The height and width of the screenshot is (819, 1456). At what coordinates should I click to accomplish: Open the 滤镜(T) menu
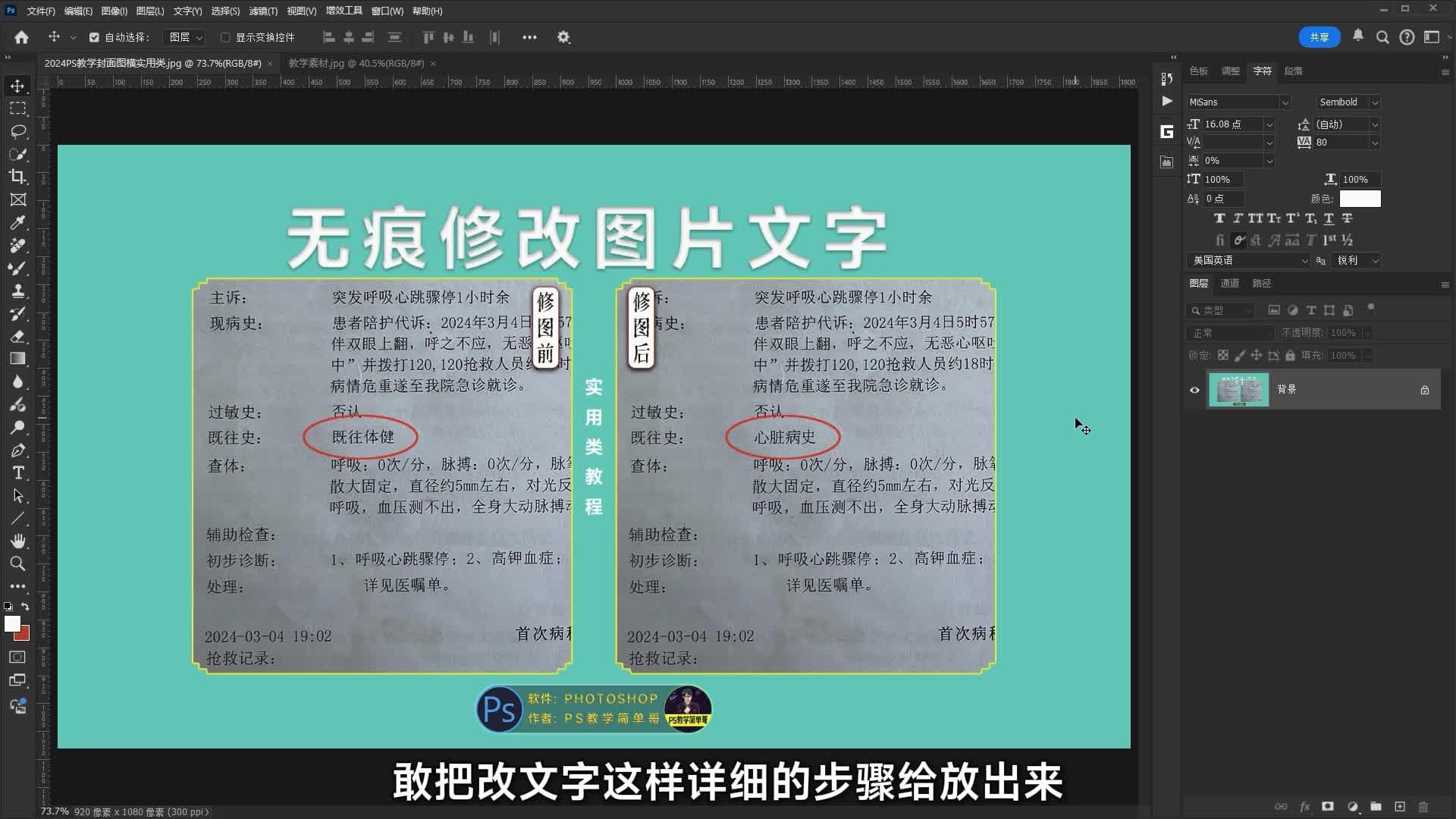[263, 11]
